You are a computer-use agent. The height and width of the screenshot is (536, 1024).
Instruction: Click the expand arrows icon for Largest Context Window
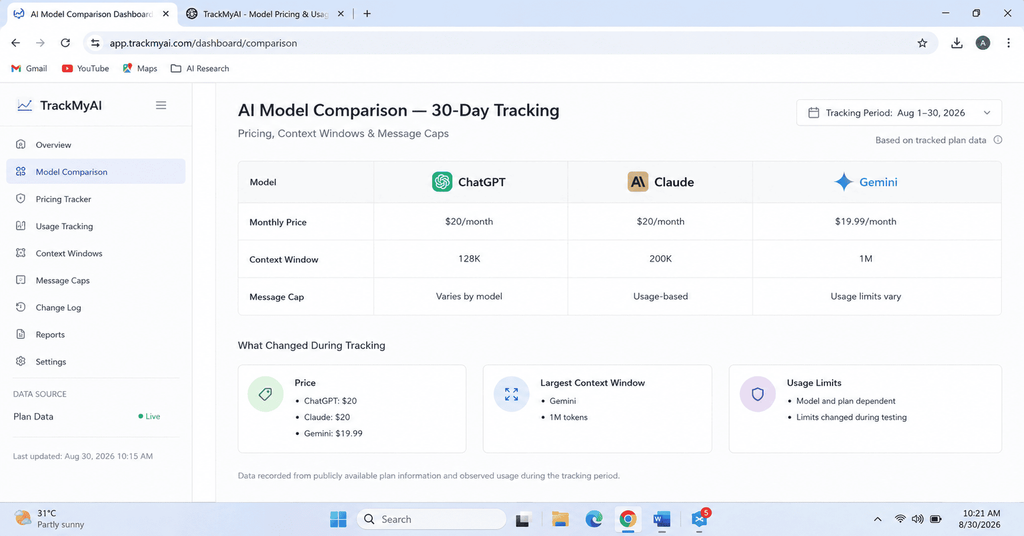511,394
